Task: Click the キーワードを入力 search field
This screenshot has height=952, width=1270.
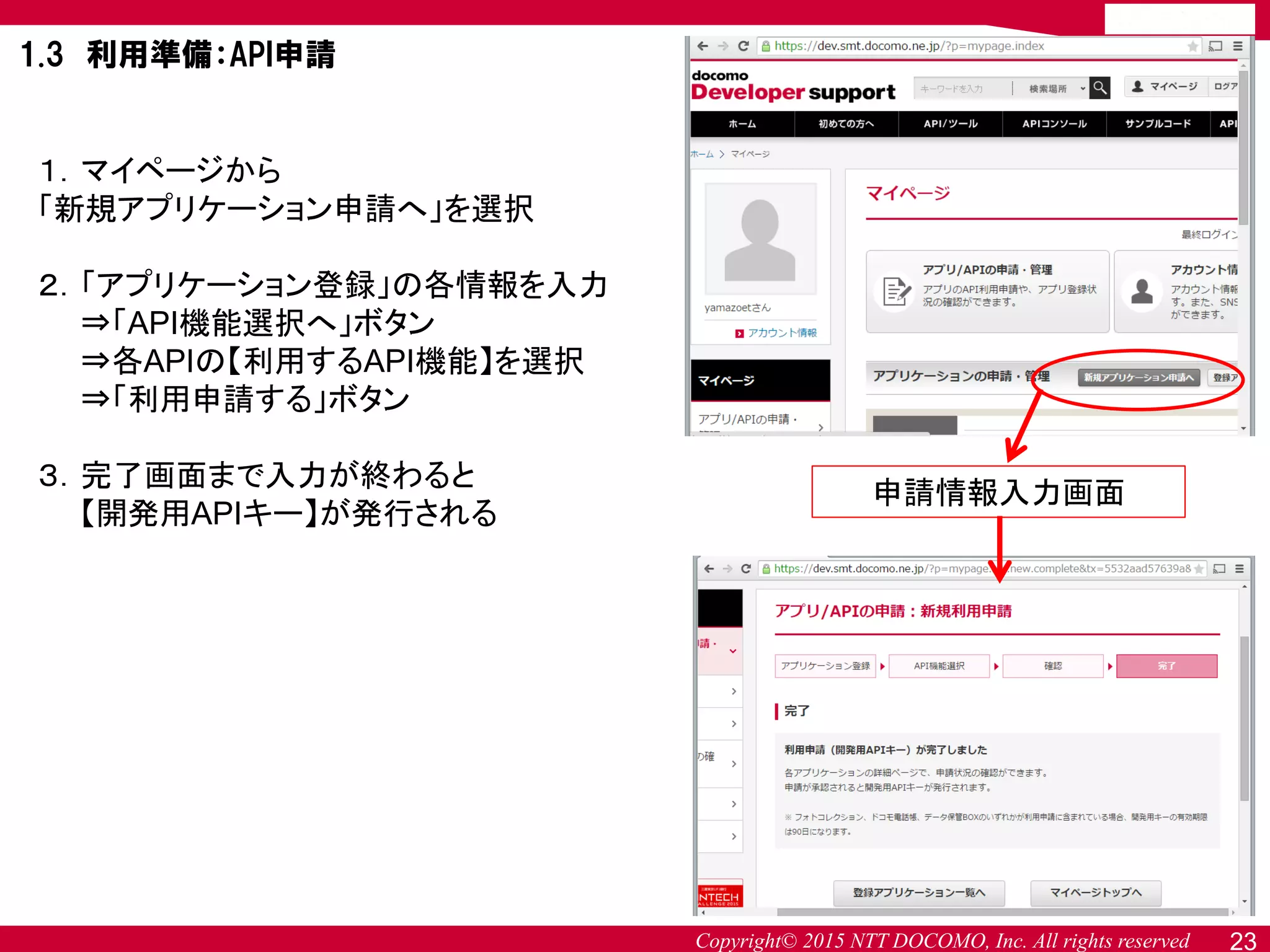Action: (964, 89)
